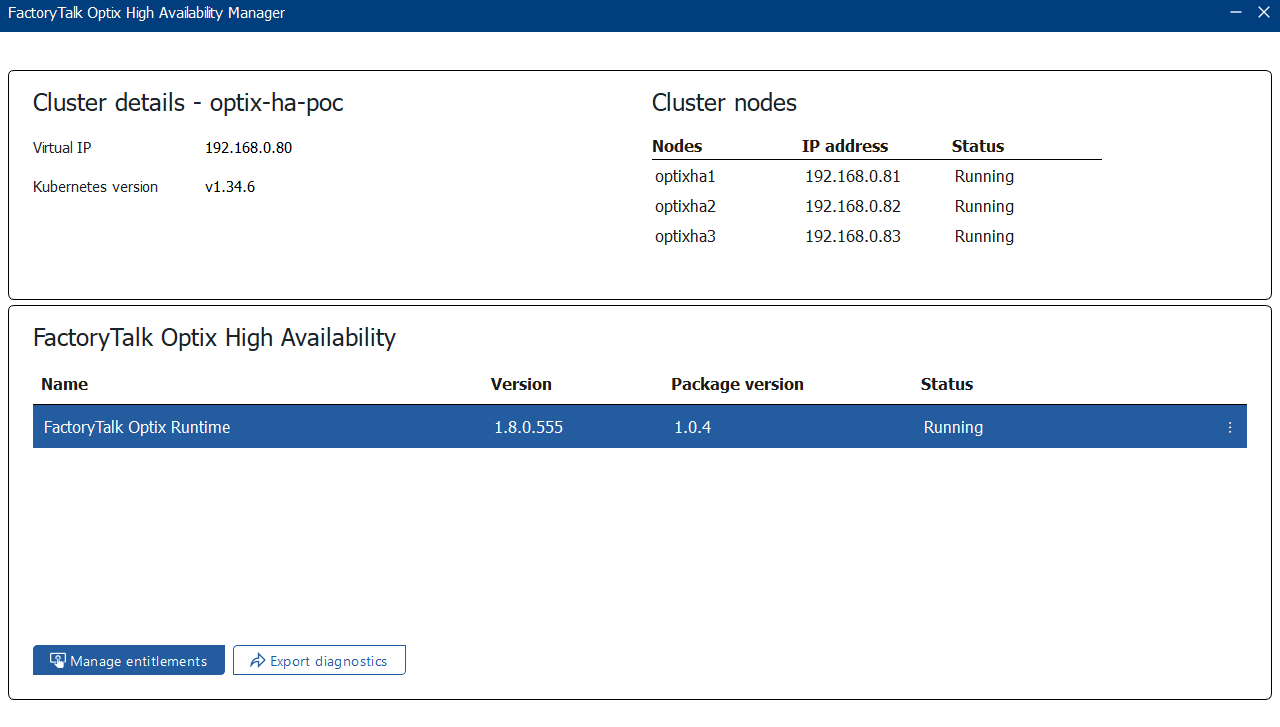Image resolution: width=1280 pixels, height=727 pixels.
Task: Click the Manage entitlements button
Action: pyautogui.click(x=129, y=660)
